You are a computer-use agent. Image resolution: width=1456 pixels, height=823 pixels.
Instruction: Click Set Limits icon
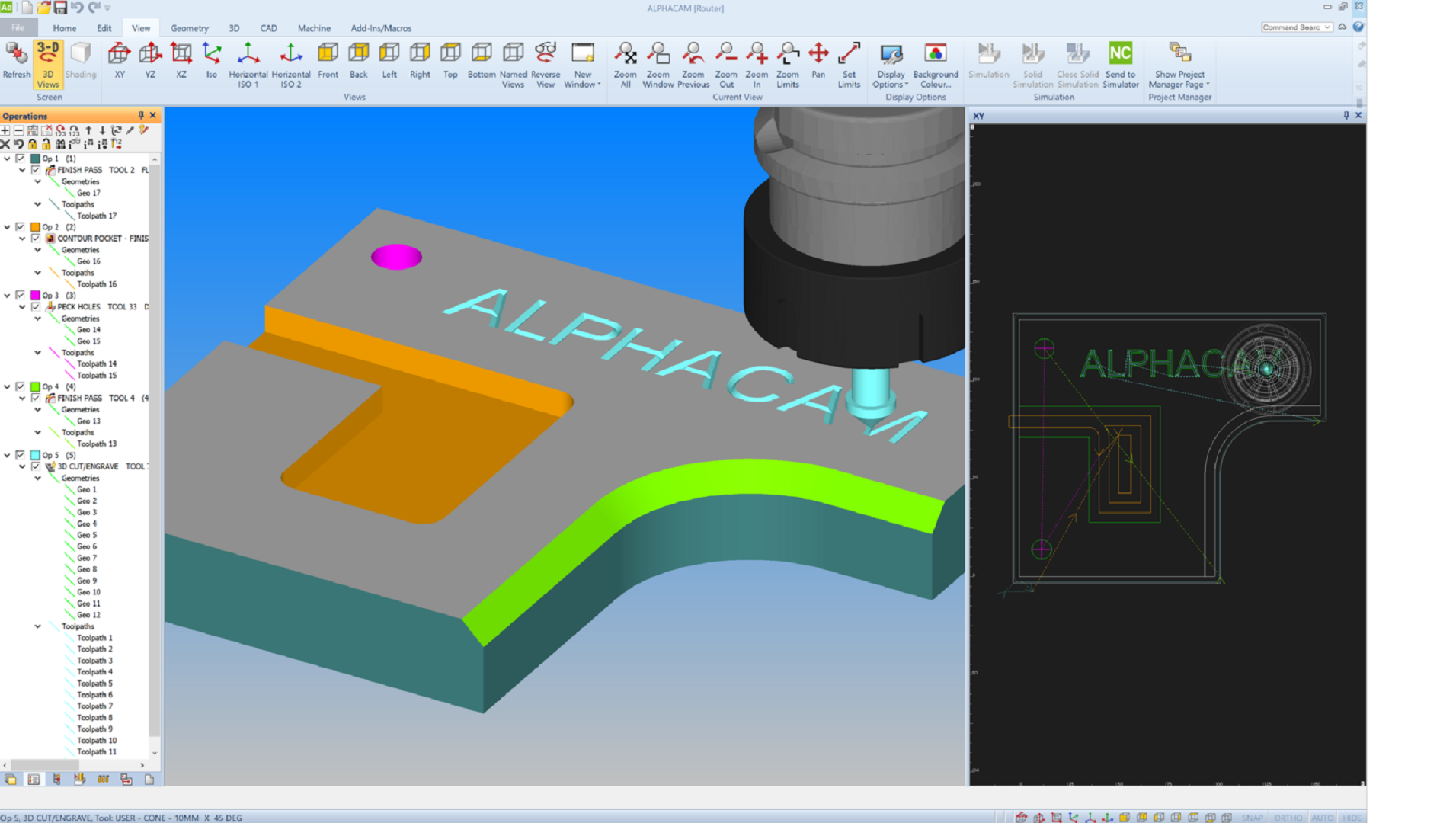point(849,65)
